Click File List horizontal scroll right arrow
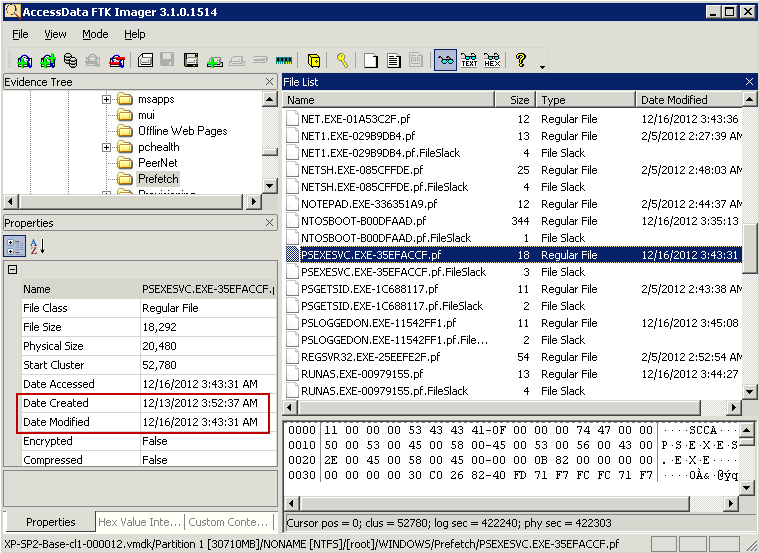 [734, 408]
